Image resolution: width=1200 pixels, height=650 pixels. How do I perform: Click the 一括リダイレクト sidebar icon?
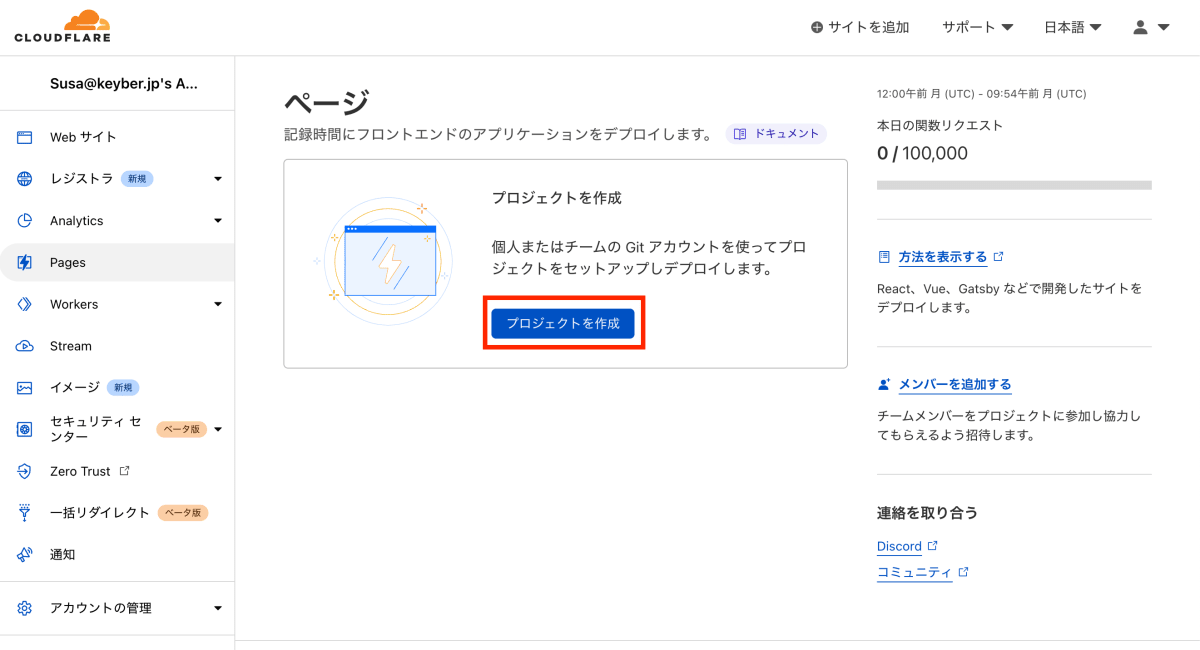coord(25,512)
